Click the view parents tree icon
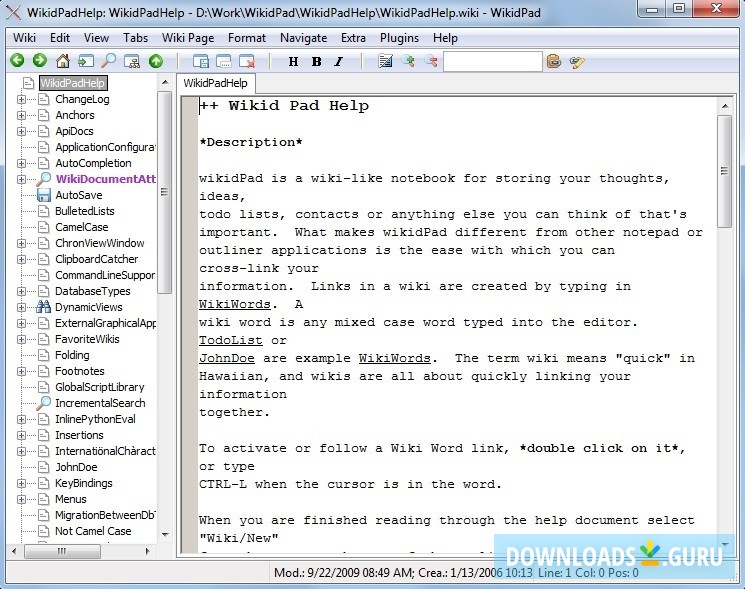Image resolution: width=745 pixels, height=589 pixels. [x=132, y=61]
